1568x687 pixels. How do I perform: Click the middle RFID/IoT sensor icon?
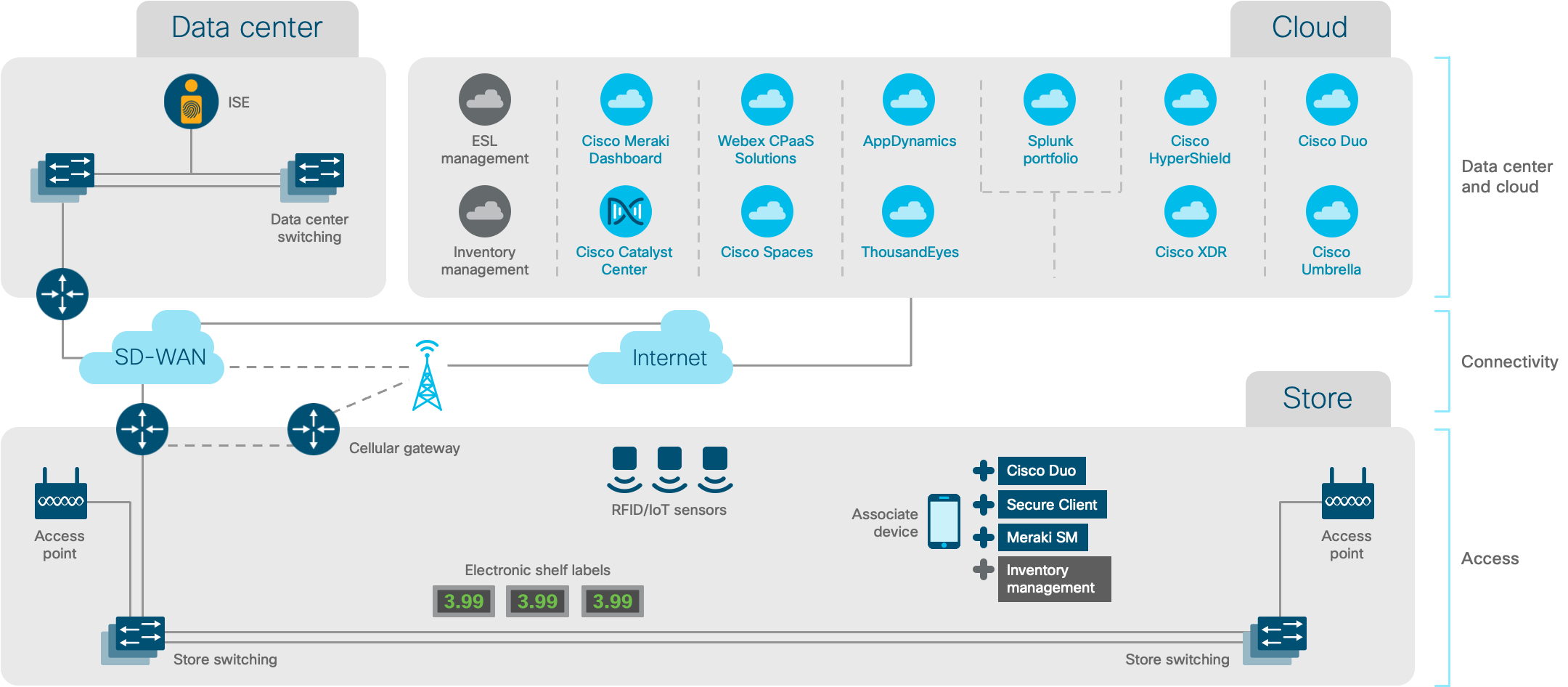click(669, 470)
